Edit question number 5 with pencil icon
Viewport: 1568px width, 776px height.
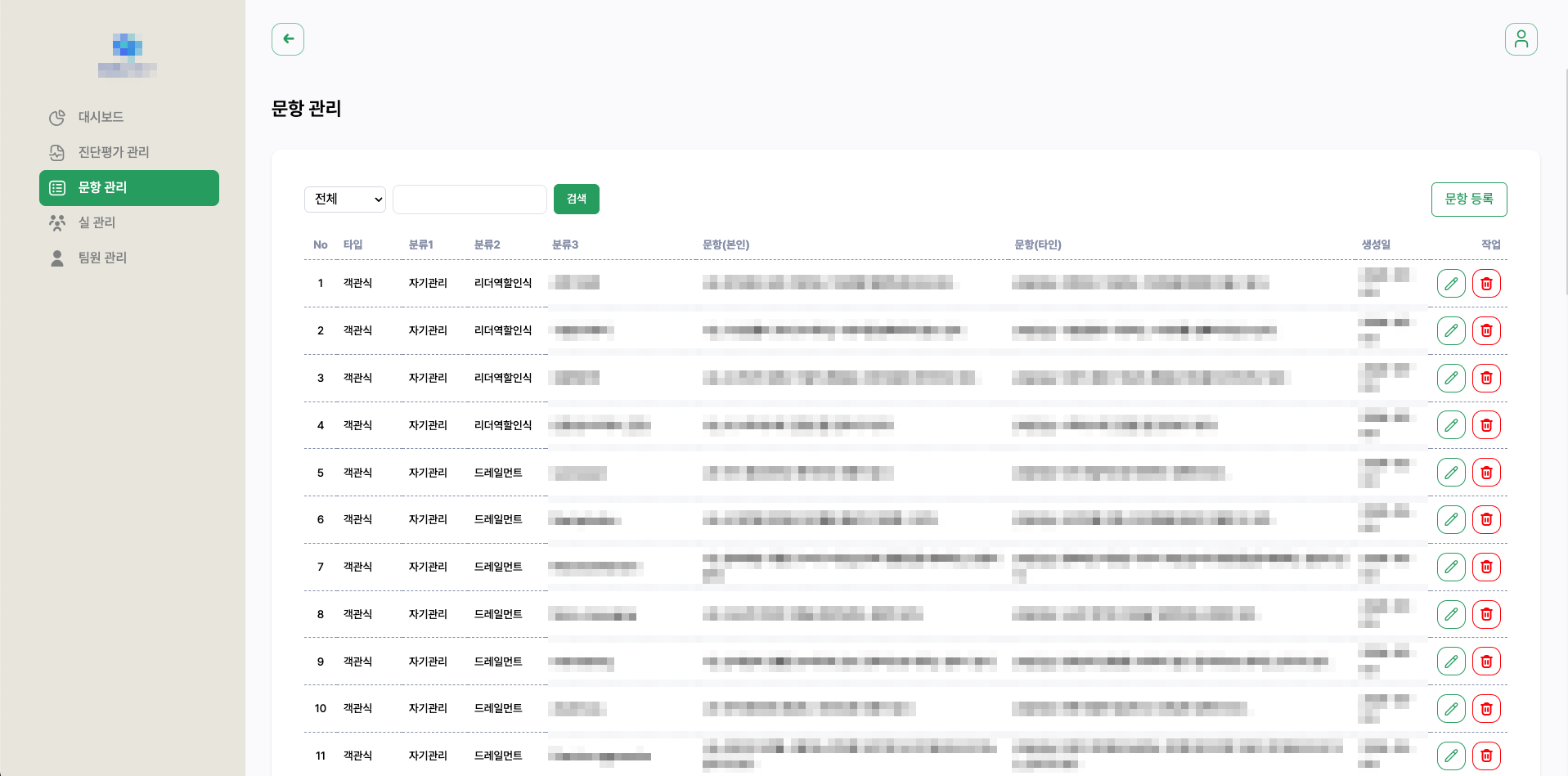(1451, 473)
